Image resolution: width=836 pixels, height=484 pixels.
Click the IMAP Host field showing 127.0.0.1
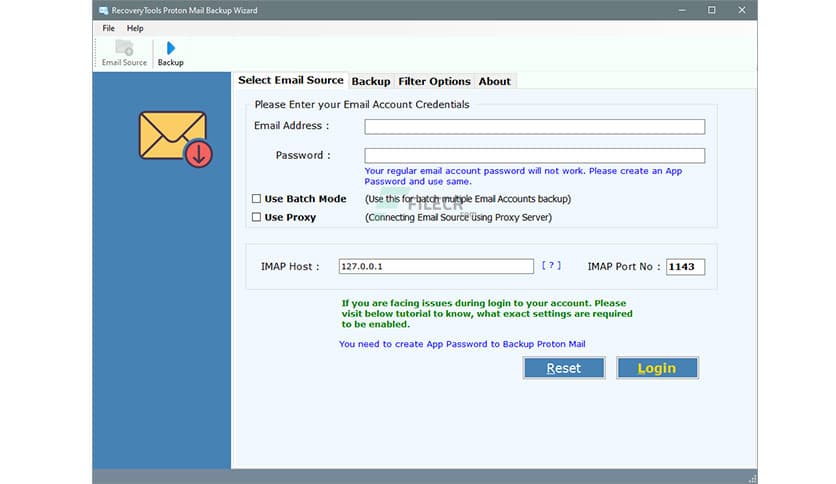(436, 266)
